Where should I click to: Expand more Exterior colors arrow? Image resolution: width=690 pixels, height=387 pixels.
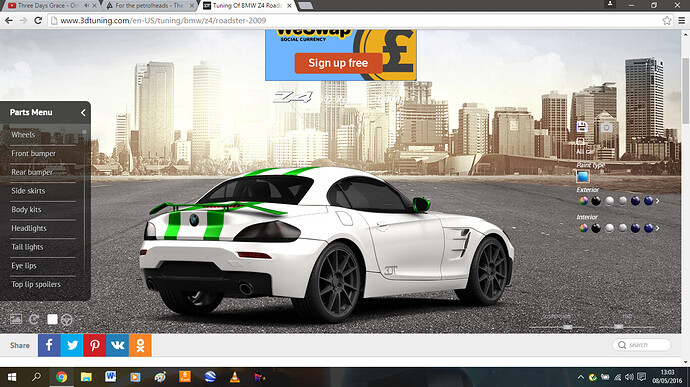[x=657, y=201]
